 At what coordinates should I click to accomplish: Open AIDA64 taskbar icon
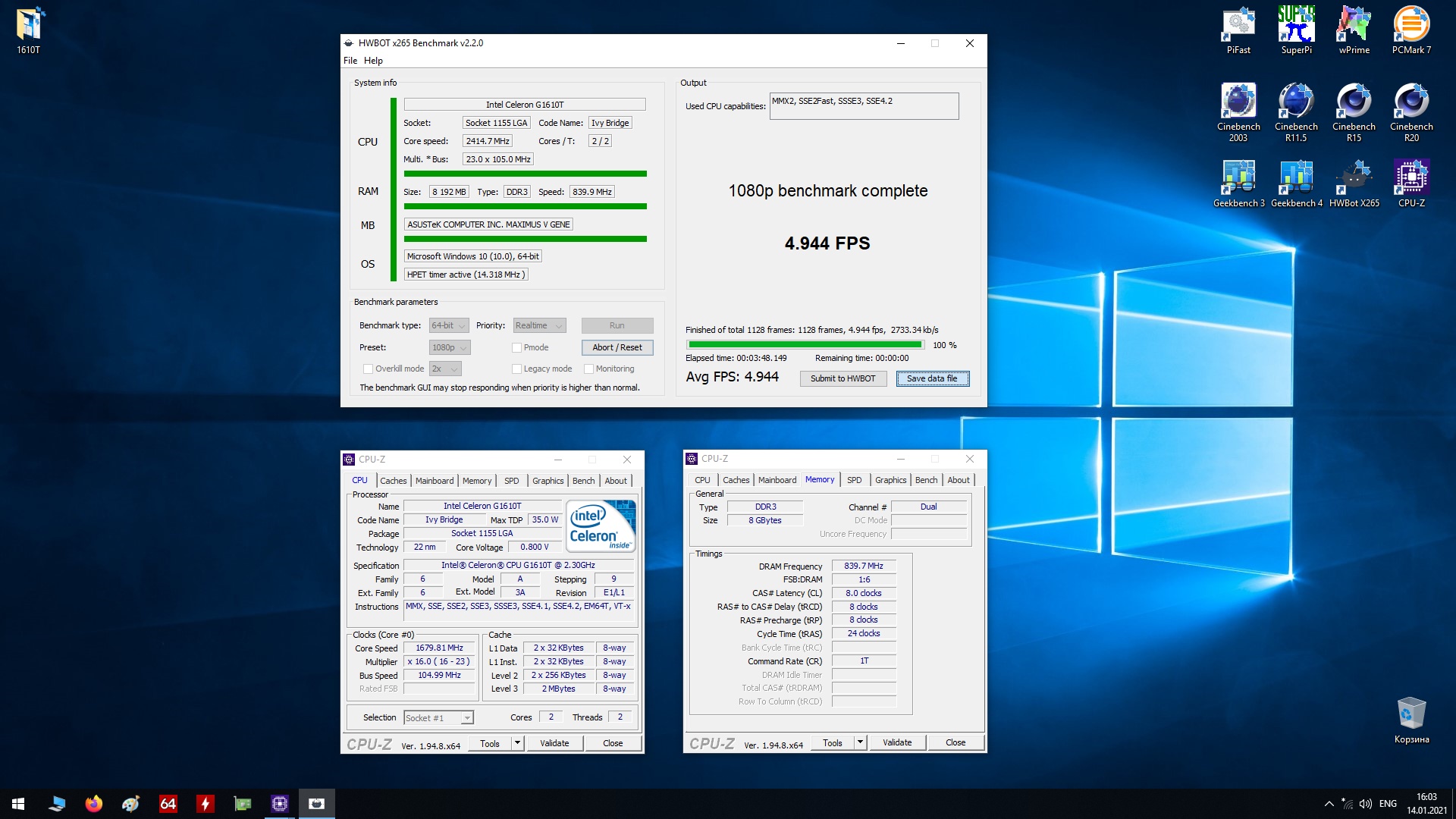click(x=168, y=804)
